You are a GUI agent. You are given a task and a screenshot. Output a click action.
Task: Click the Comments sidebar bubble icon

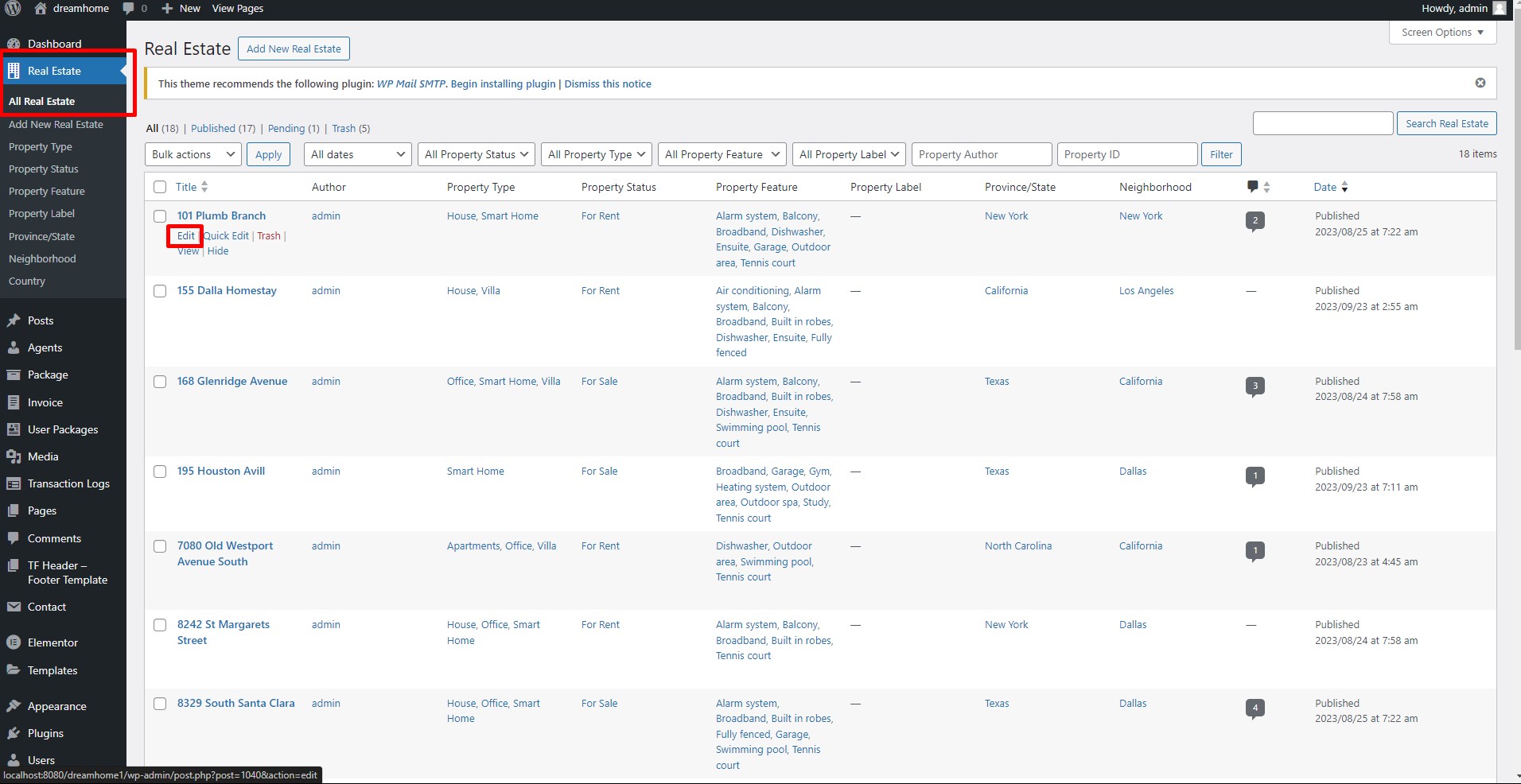14,538
